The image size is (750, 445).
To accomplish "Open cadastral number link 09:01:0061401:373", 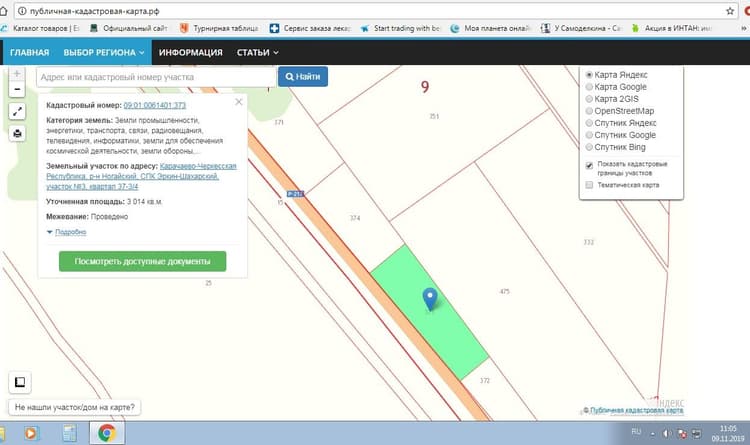I will point(154,105).
